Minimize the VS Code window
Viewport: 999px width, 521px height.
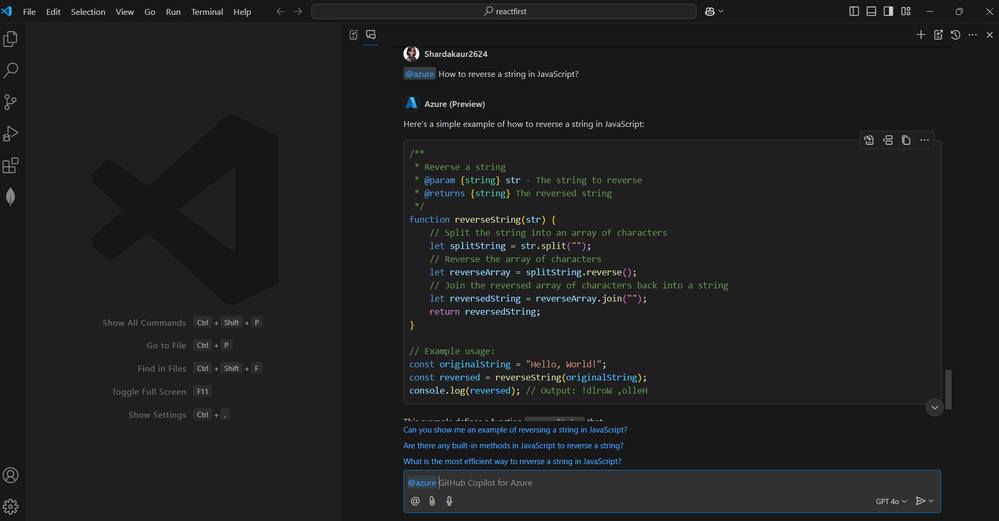pos(930,11)
